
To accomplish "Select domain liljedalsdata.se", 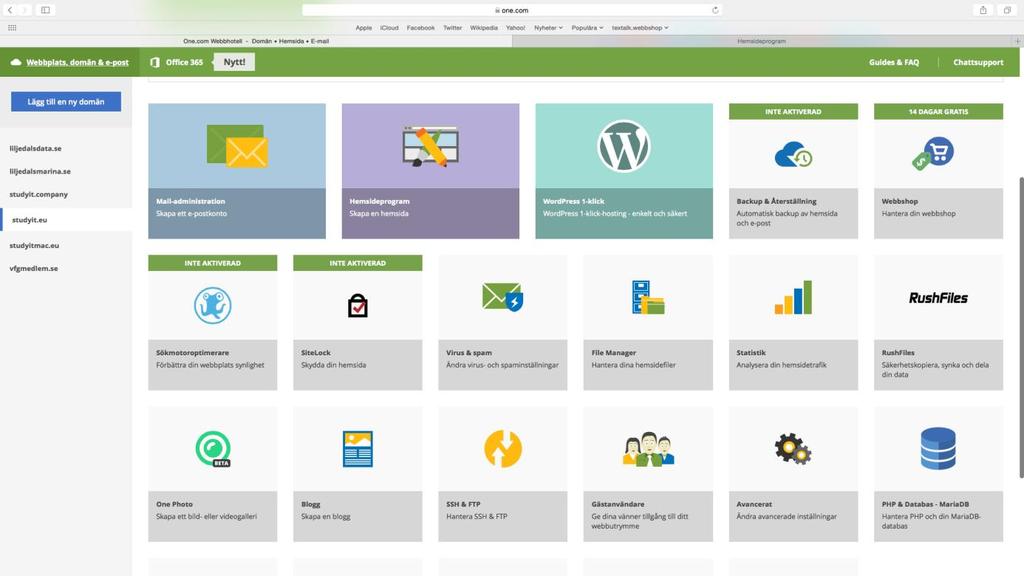I will 35,148.
